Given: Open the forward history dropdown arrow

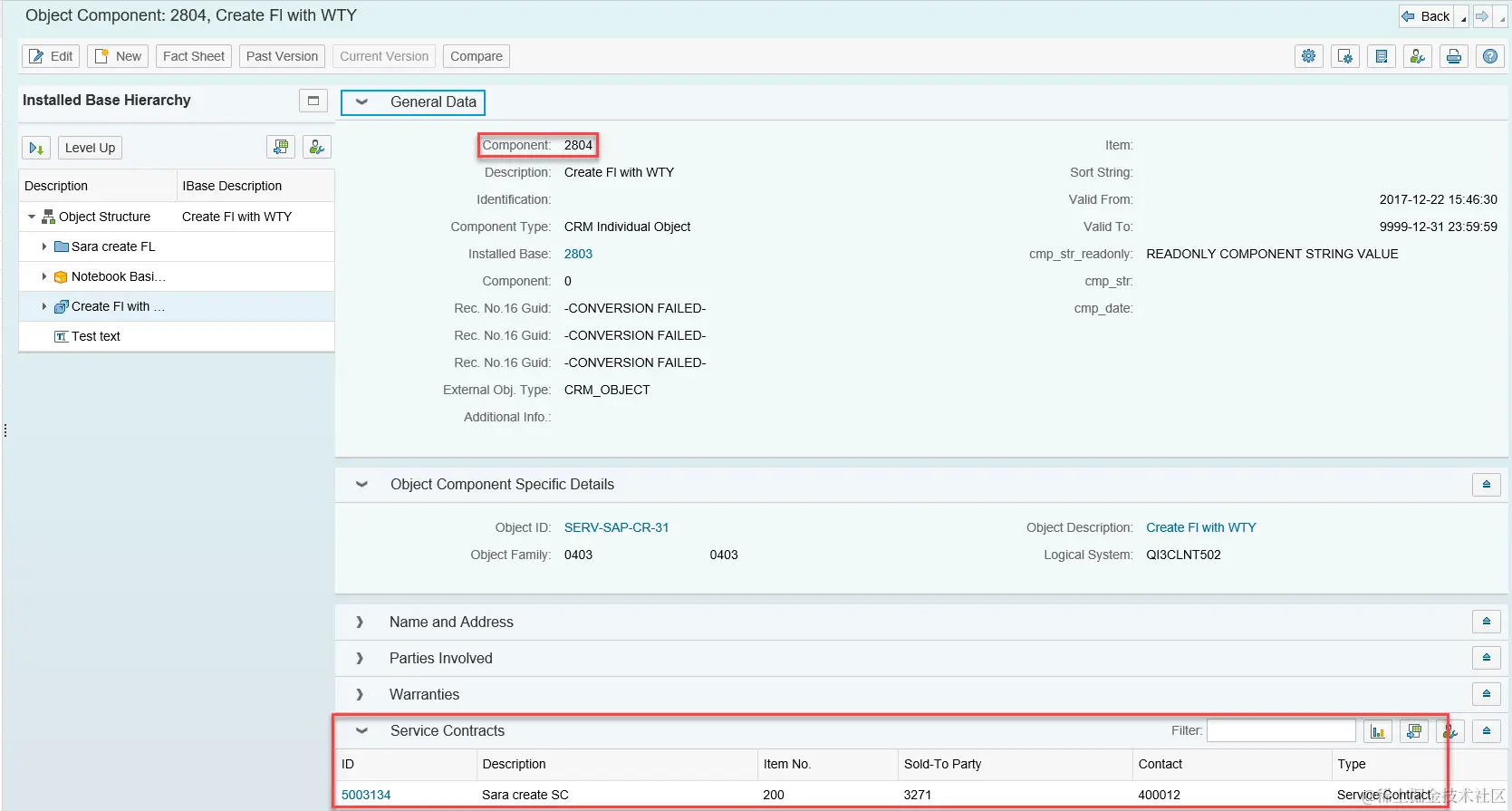Looking at the screenshot, I should pos(1501,17).
